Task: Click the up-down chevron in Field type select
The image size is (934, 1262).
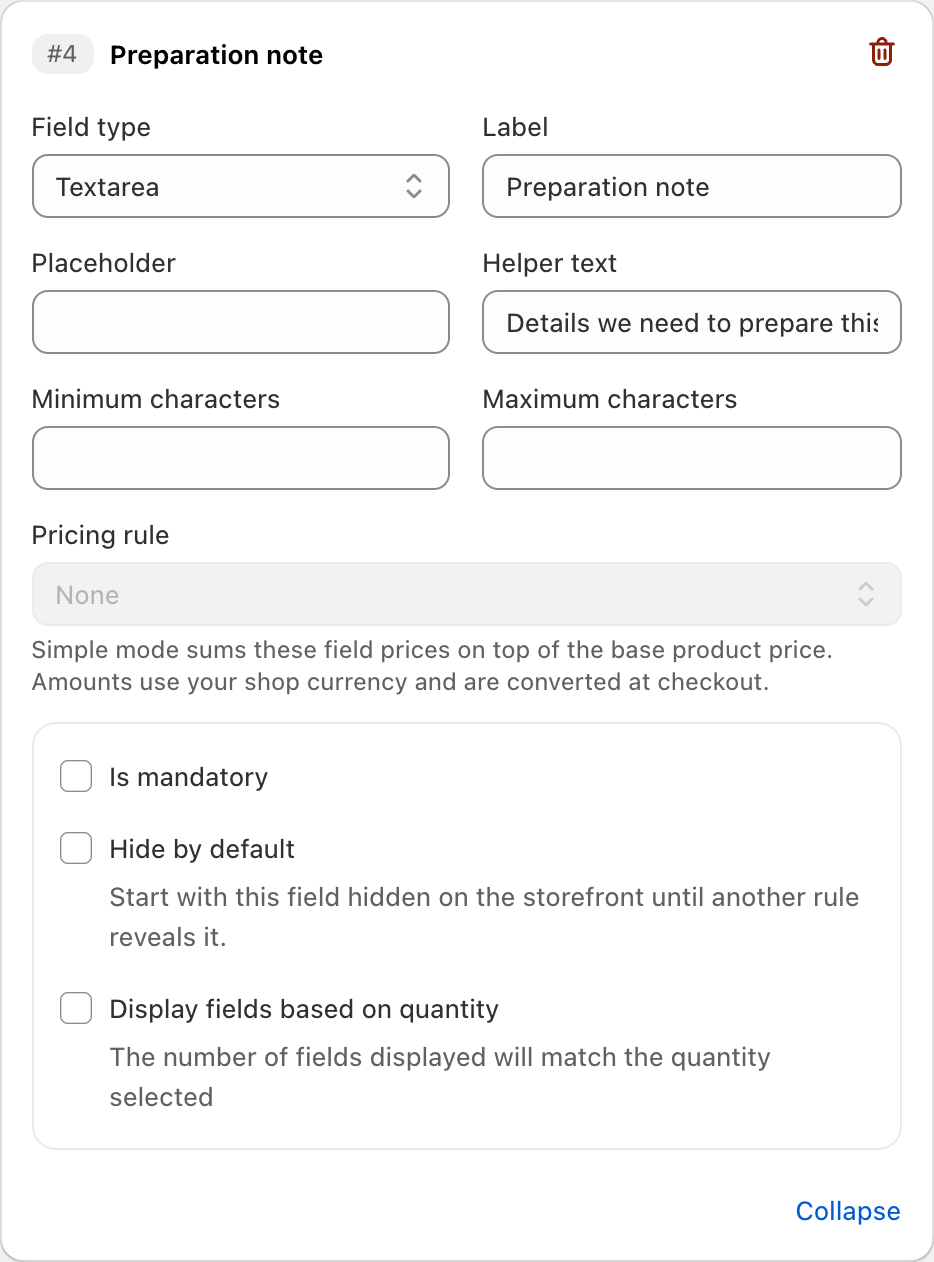Action: [414, 186]
